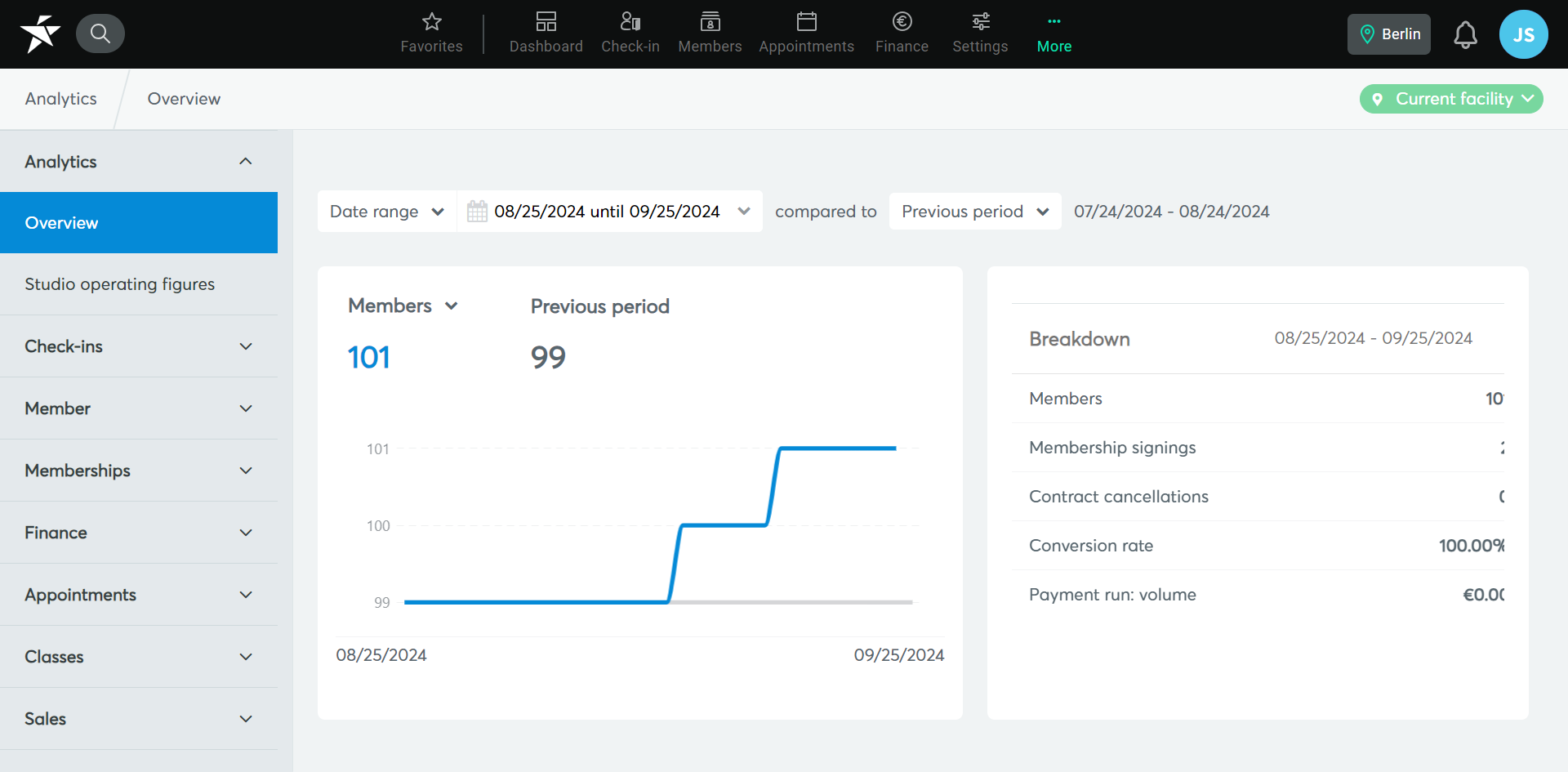Click the Previous period heading in chart card
This screenshot has height=772, width=1568.
click(600, 306)
